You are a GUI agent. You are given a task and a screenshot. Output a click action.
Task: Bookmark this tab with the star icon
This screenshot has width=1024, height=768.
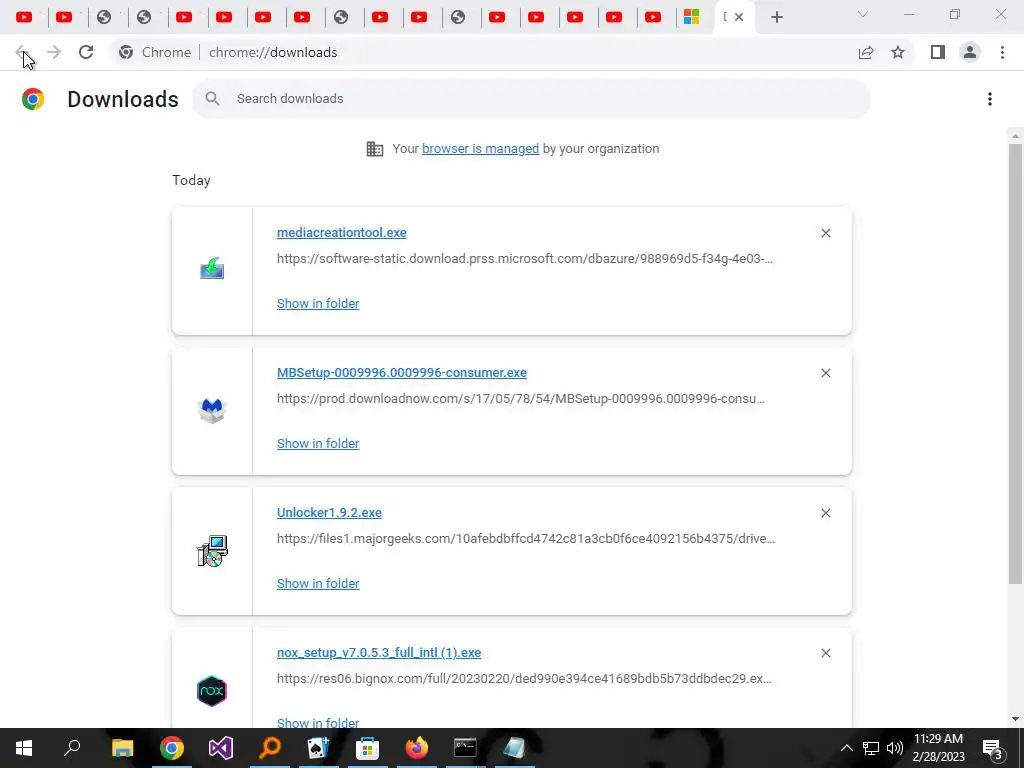point(898,52)
